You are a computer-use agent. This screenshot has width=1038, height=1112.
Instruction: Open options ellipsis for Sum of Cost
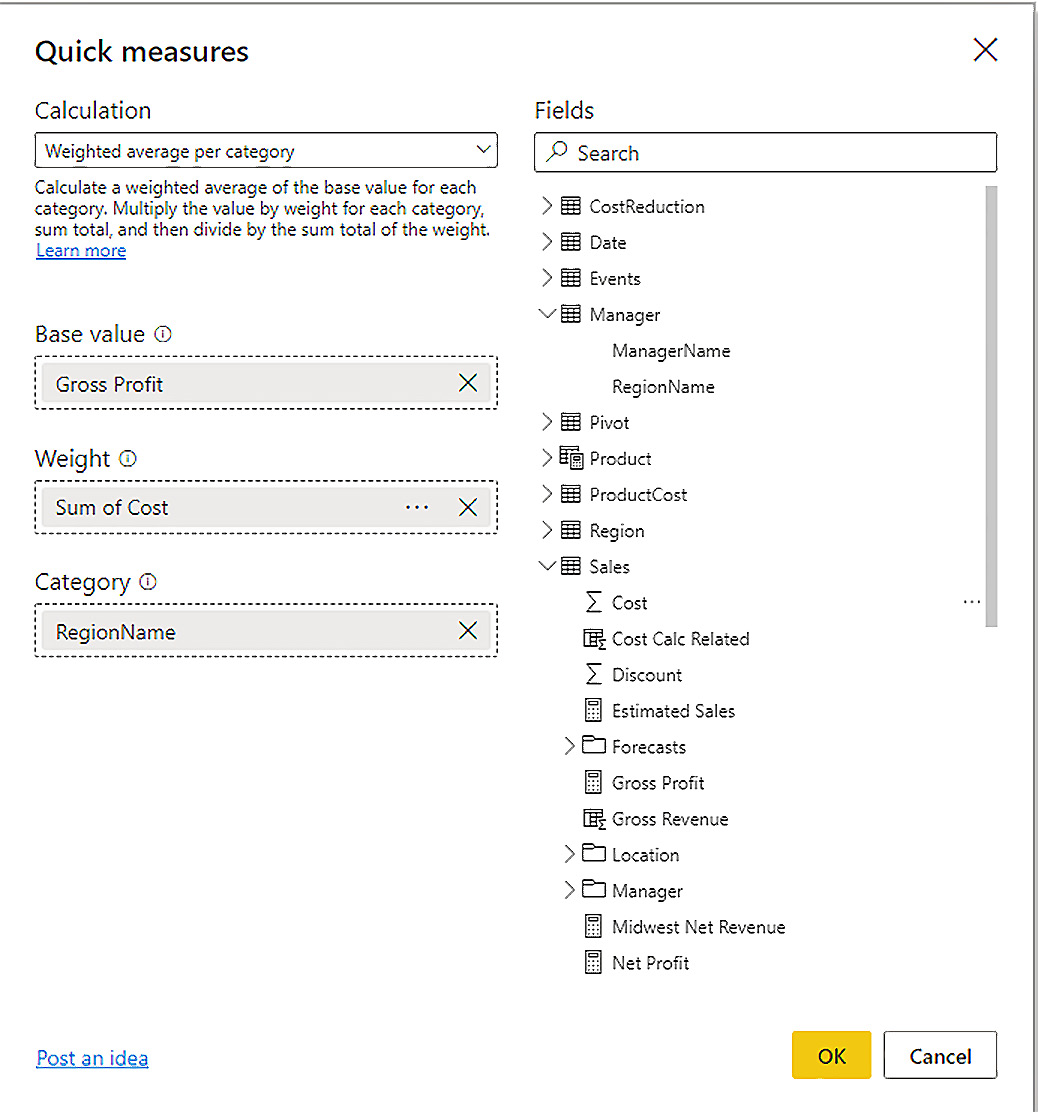tap(417, 507)
